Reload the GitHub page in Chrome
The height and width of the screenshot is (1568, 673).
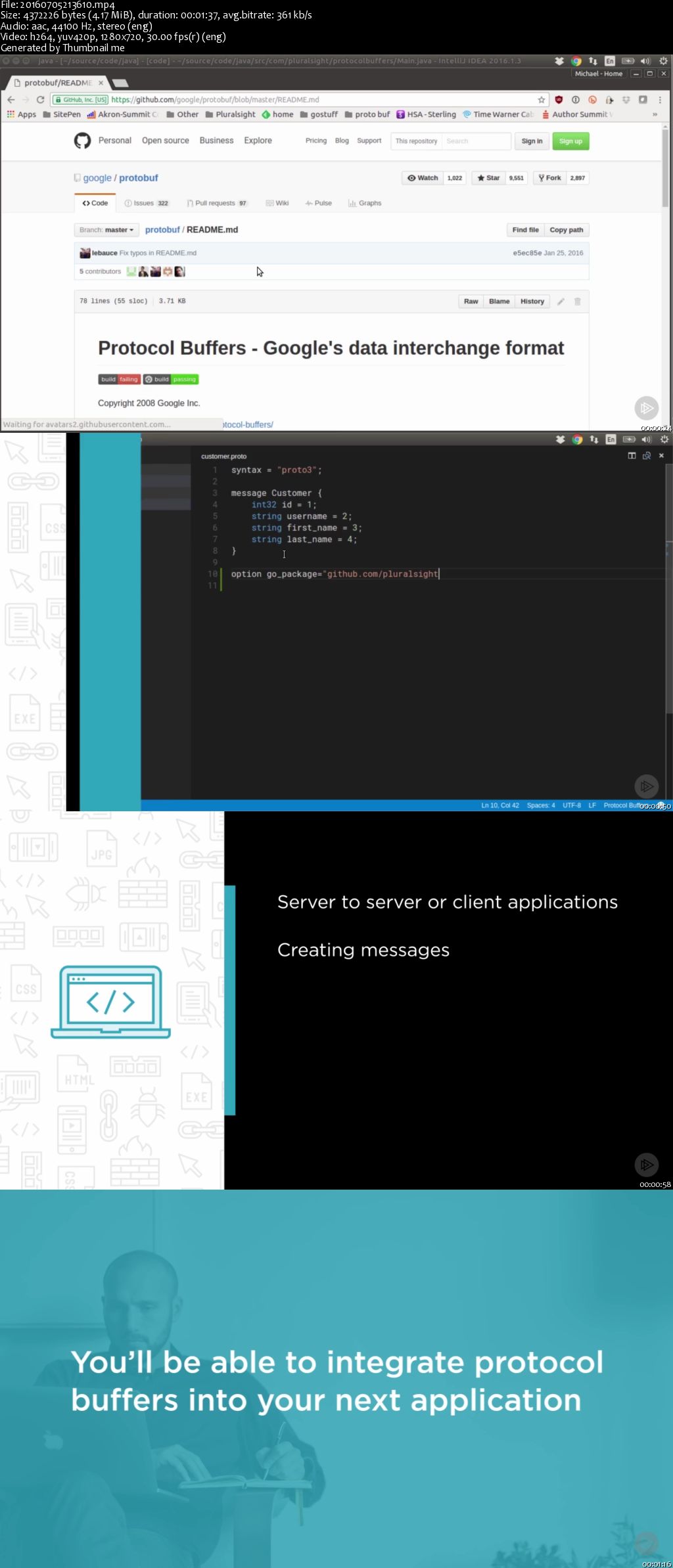(x=40, y=100)
